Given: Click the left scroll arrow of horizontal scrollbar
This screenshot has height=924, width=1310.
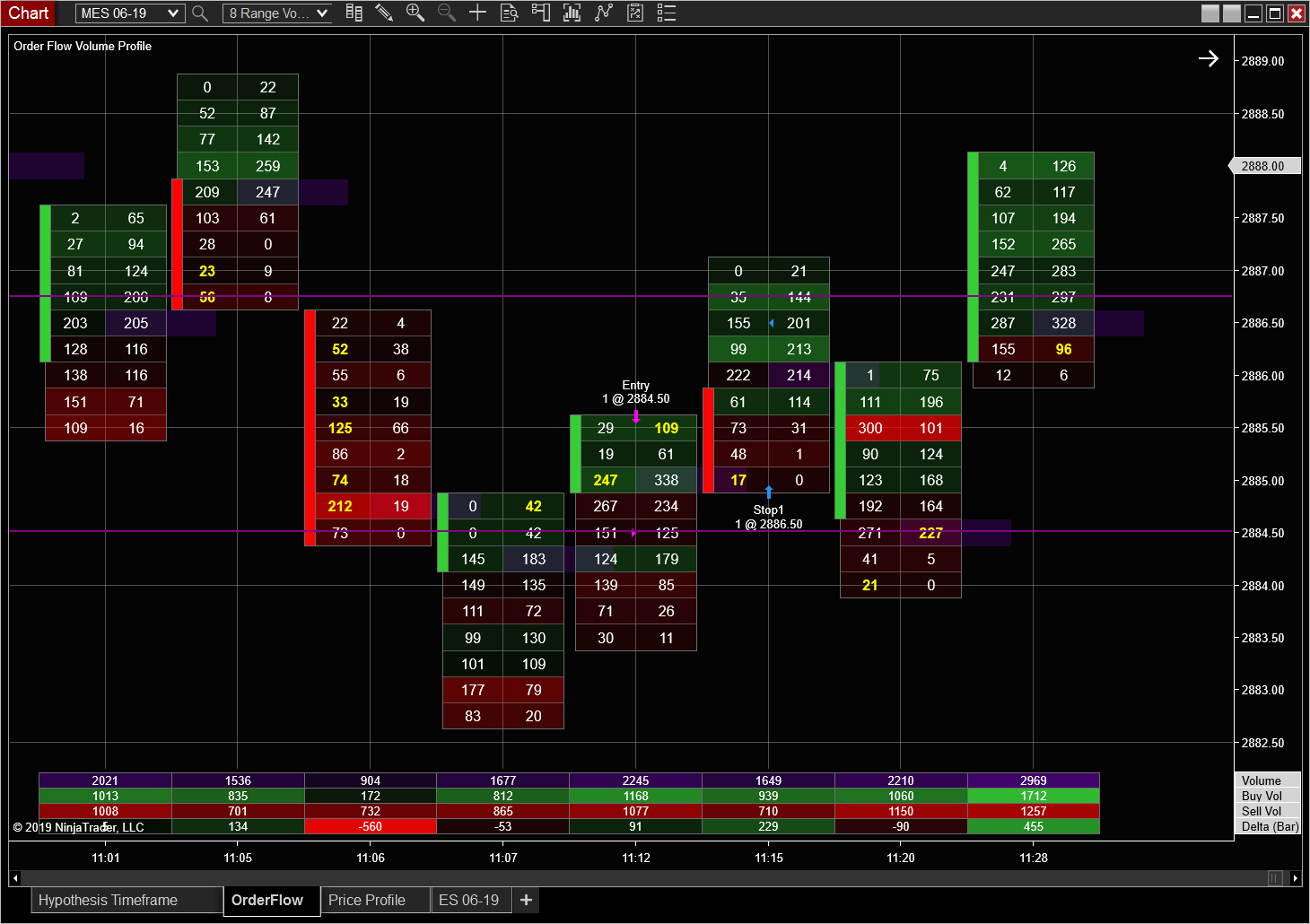Looking at the screenshot, I should point(15,878).
